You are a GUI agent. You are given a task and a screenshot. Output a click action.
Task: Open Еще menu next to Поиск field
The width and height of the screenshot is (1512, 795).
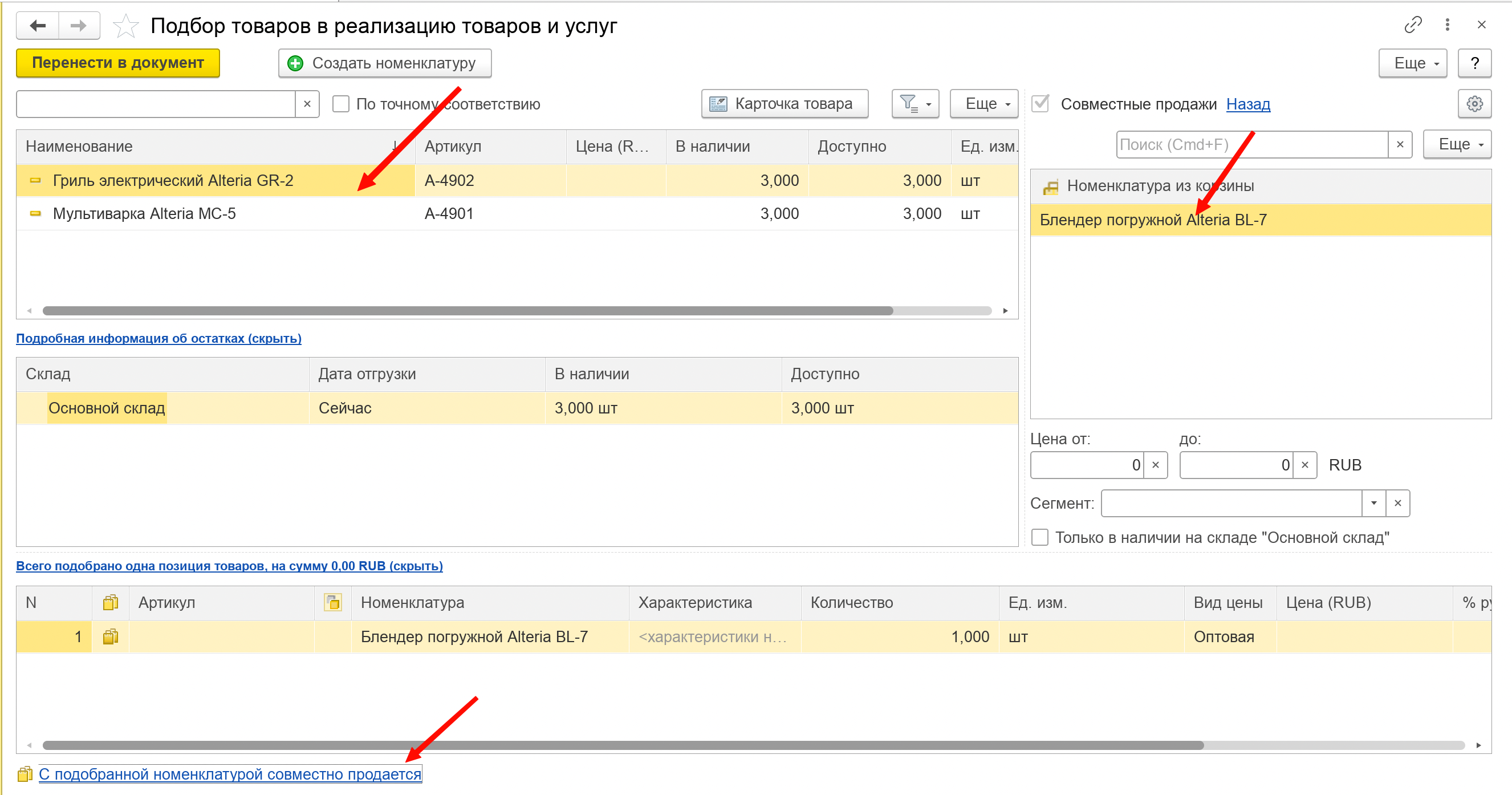[1457, 144]
